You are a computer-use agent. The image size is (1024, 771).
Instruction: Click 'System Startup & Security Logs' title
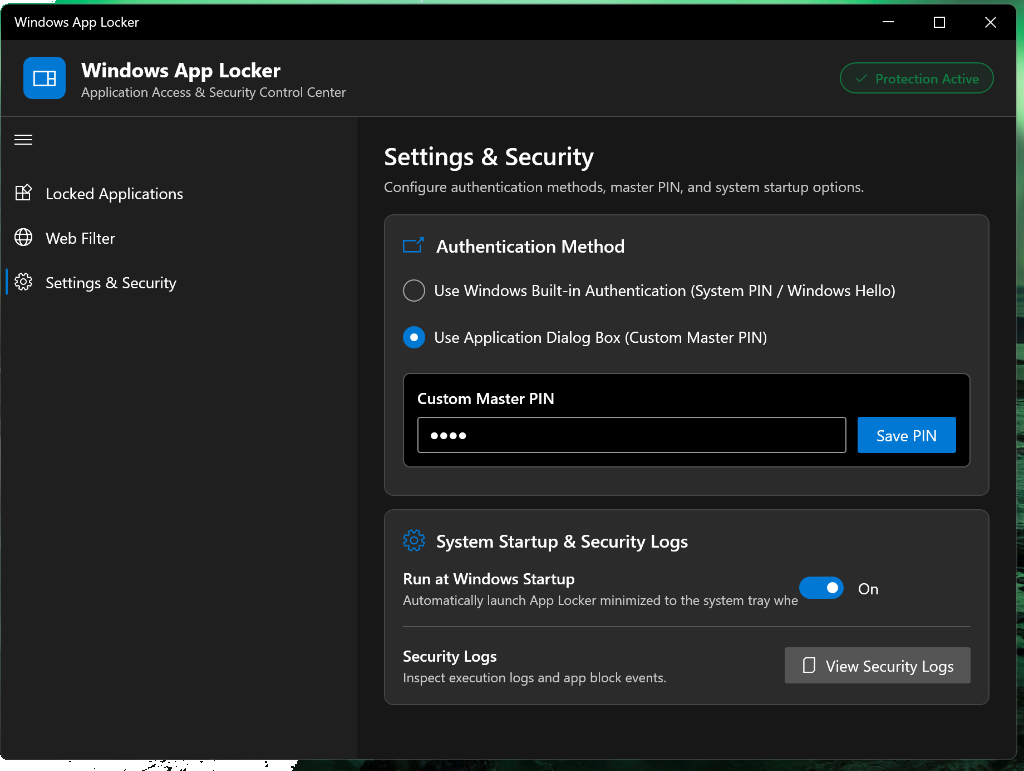562,542
